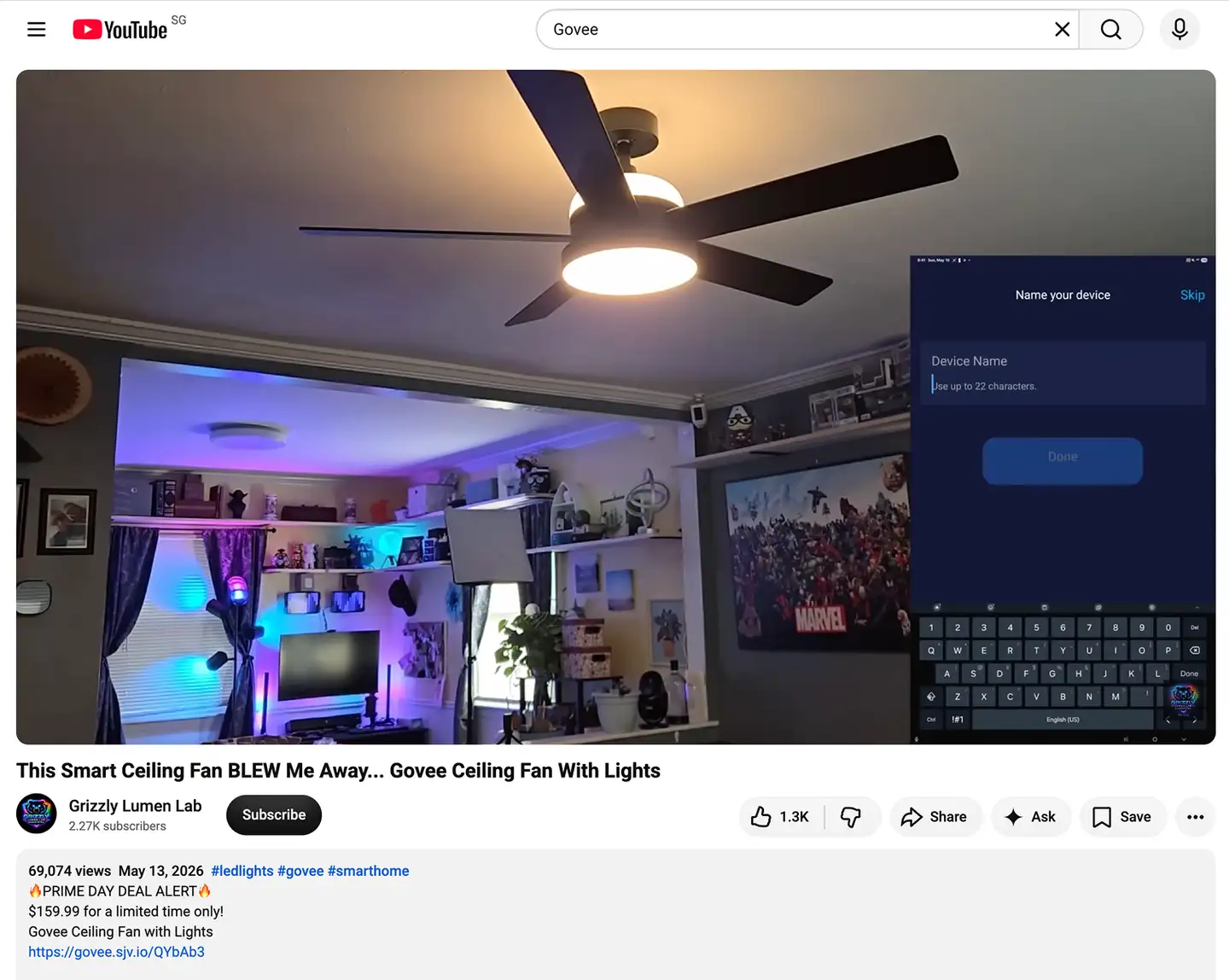The width and height of the screenshot is (1229, 980).
Task: Open the three-dot more actions menu
Action: point(1195,817)
